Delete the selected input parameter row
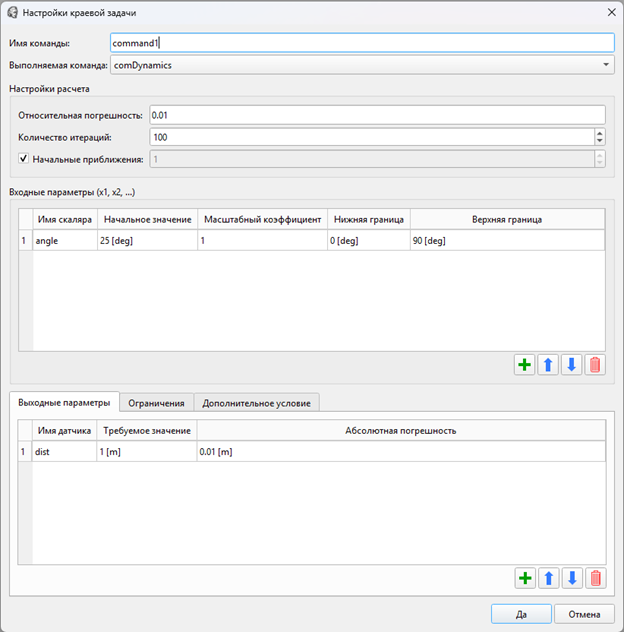The image size is (624, 632). (596, 365)
